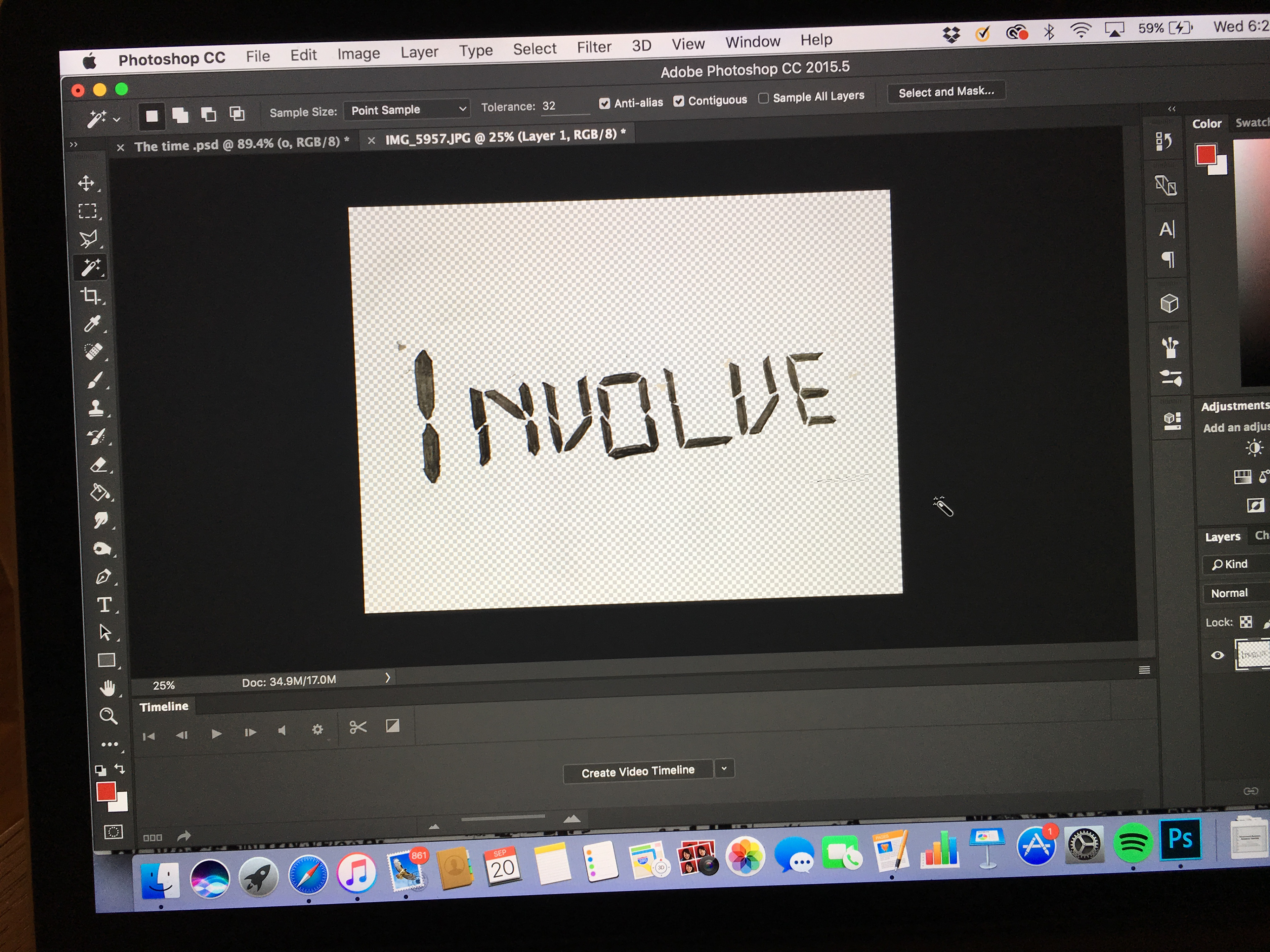This screenshot has height=952, width=1270.
Task: Open the Filter menu
Action: click(x=594, y=47)
